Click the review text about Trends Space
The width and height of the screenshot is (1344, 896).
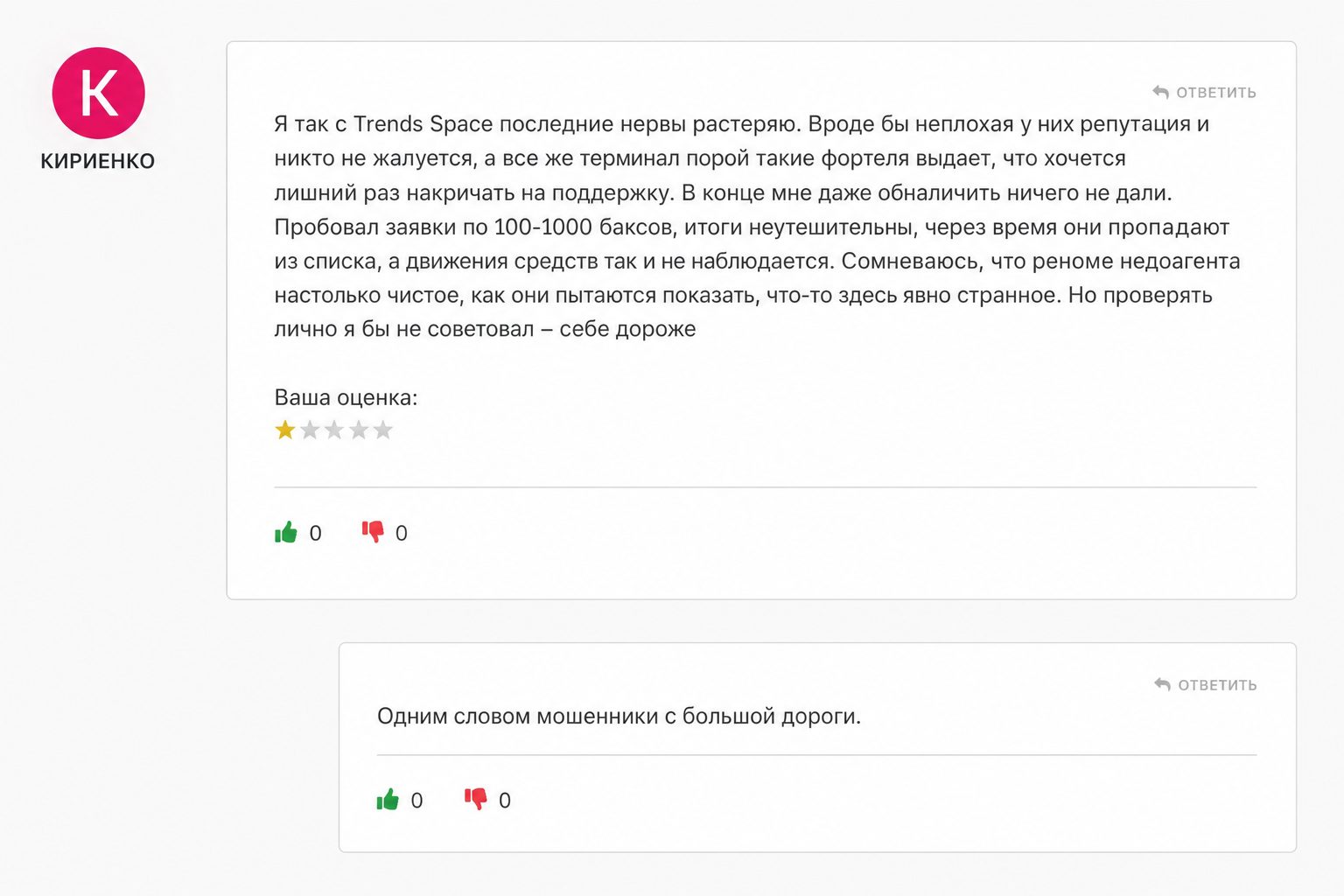click(x=757, y=227)
